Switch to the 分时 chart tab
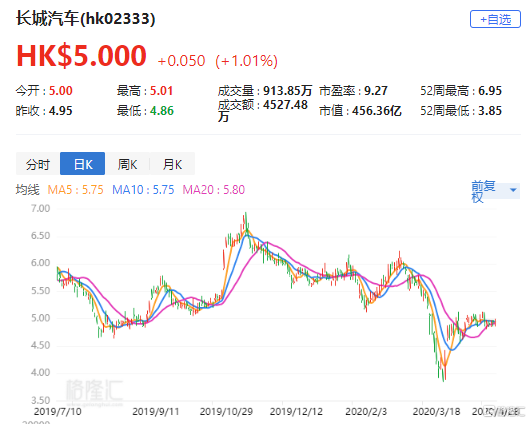This screenshot has width=532, height=424. [38, 164]
